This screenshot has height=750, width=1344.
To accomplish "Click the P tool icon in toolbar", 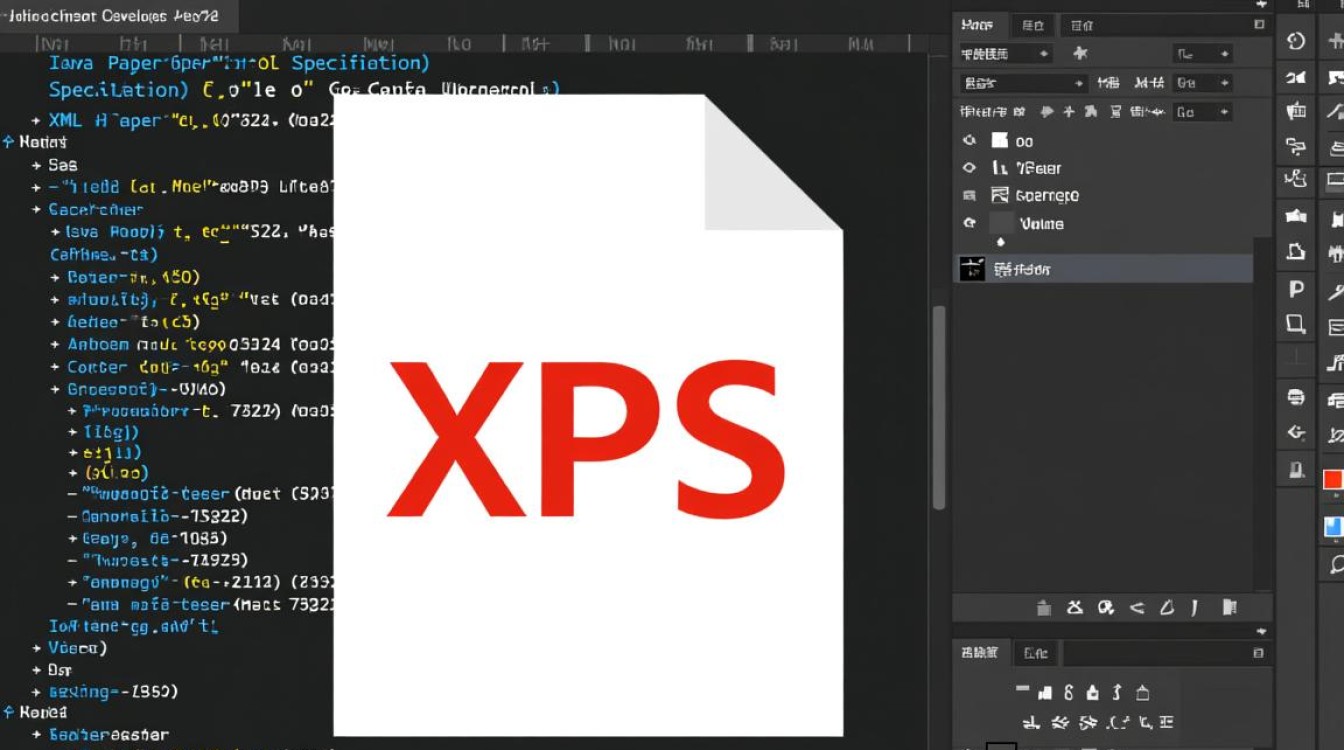I will 1296,289.
